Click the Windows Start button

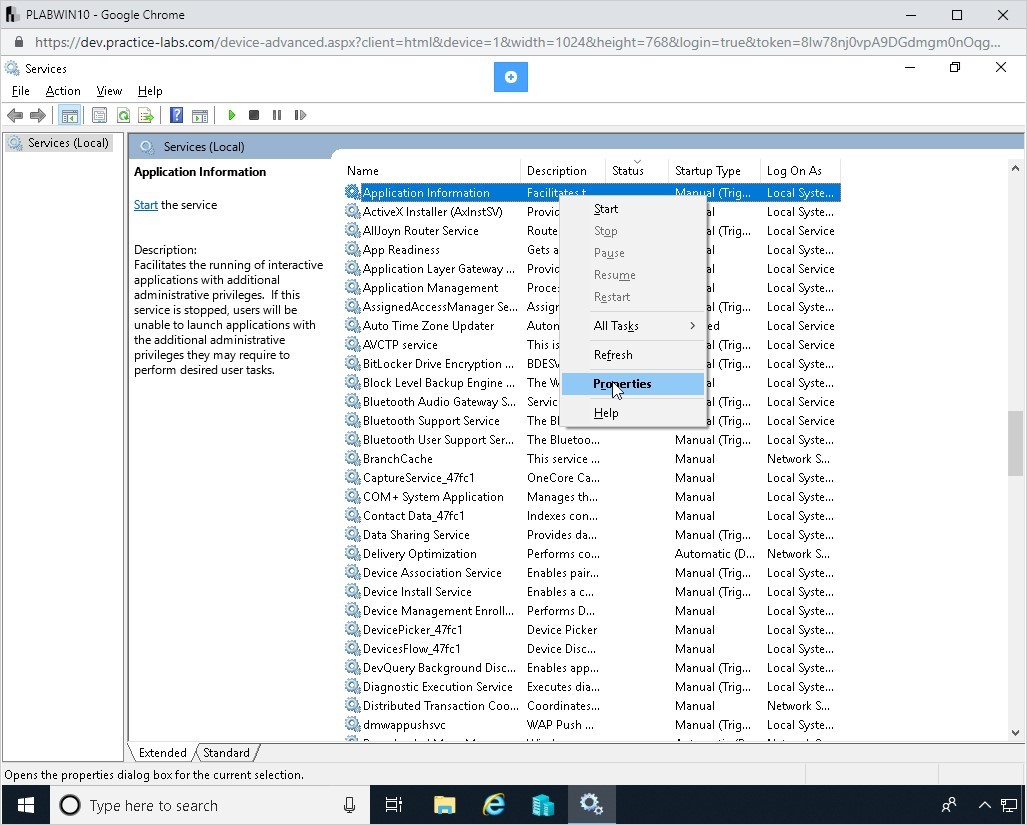click(x=26, y=805)
